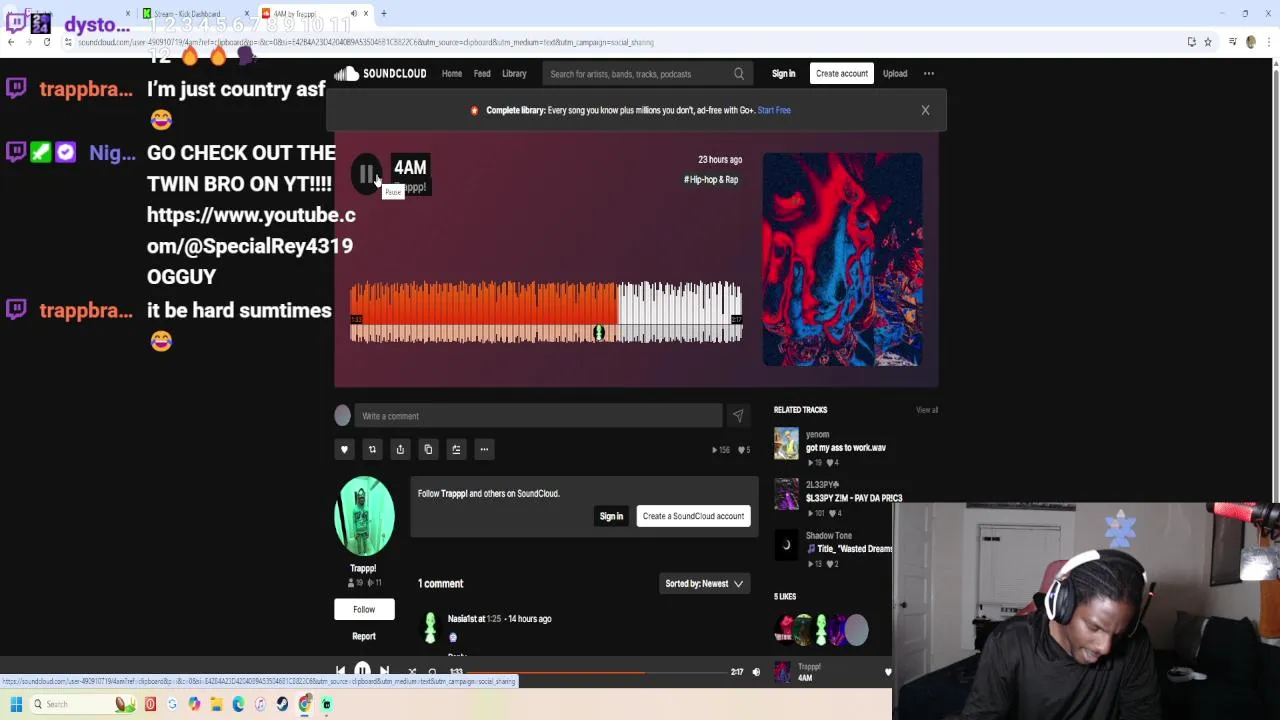Screen dimensions: 1280x720
Task: Seek along the bottom player progress bar
Action: point(595,672)
